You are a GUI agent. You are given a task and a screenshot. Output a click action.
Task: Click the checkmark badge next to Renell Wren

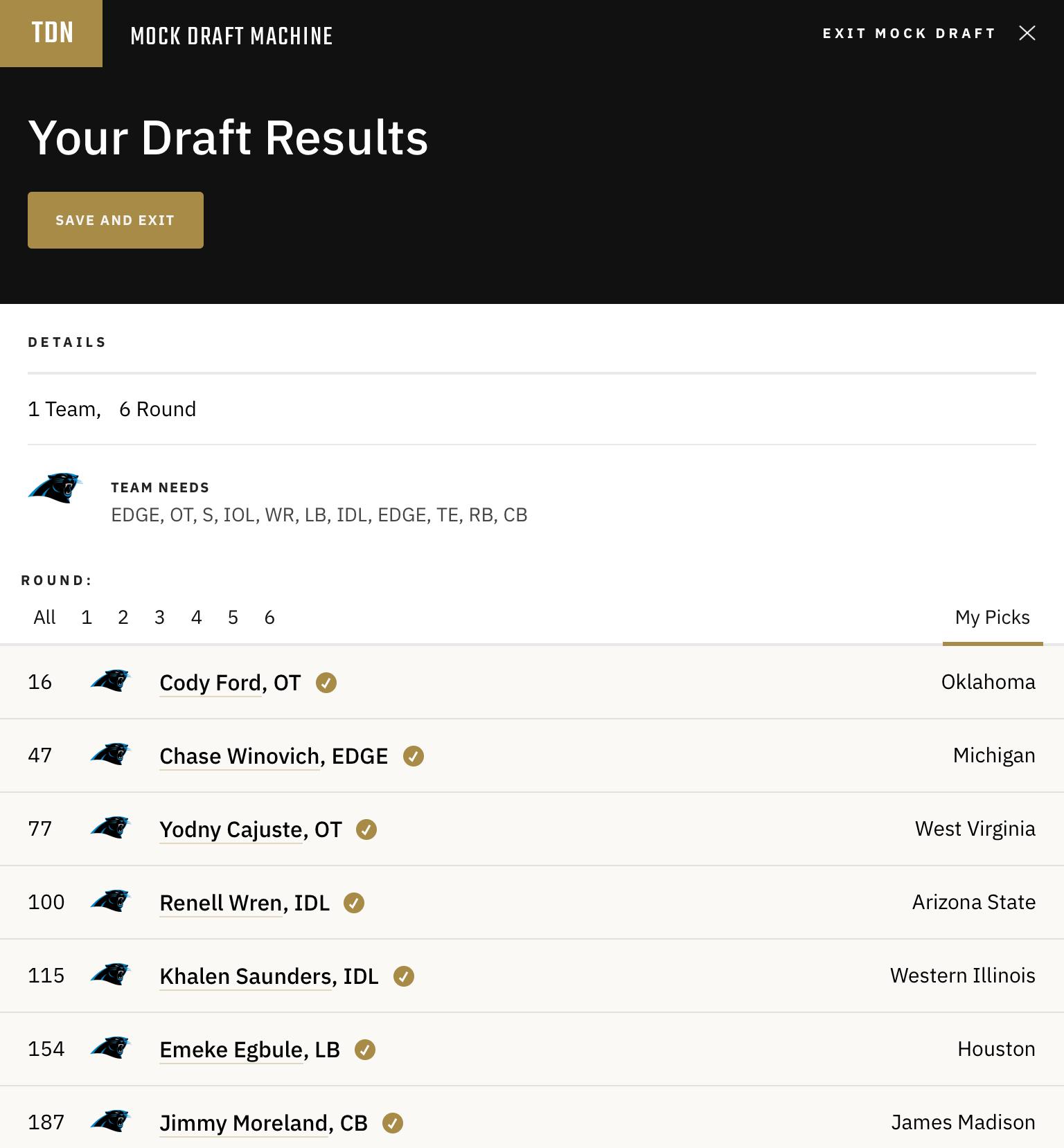(354, 903)
